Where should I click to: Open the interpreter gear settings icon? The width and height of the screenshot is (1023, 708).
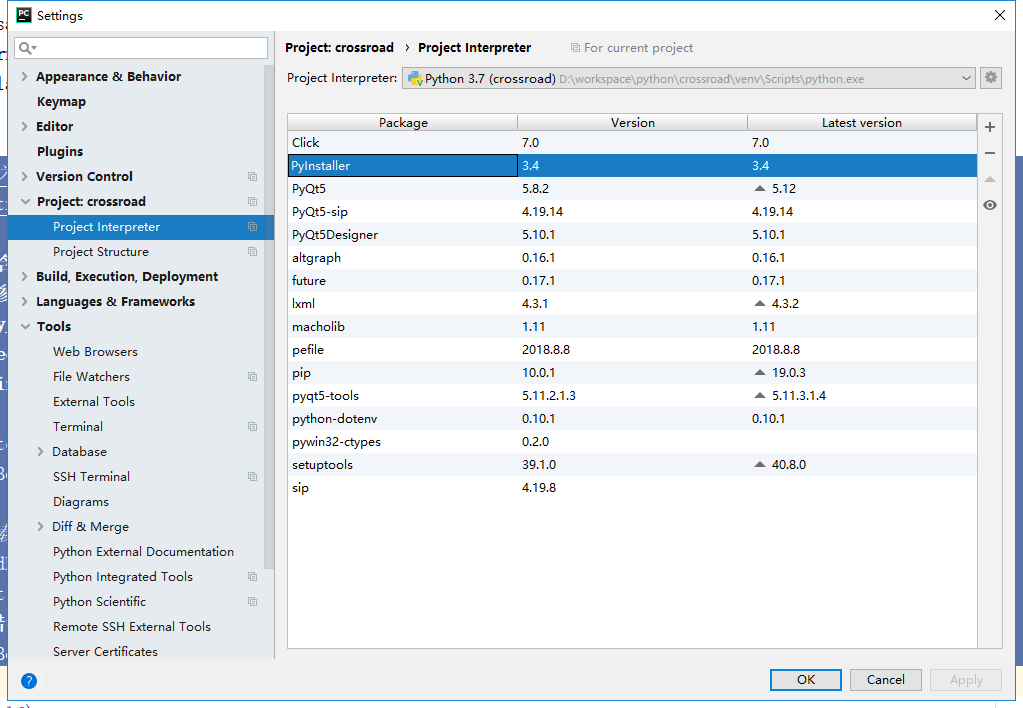click(991, 78)
